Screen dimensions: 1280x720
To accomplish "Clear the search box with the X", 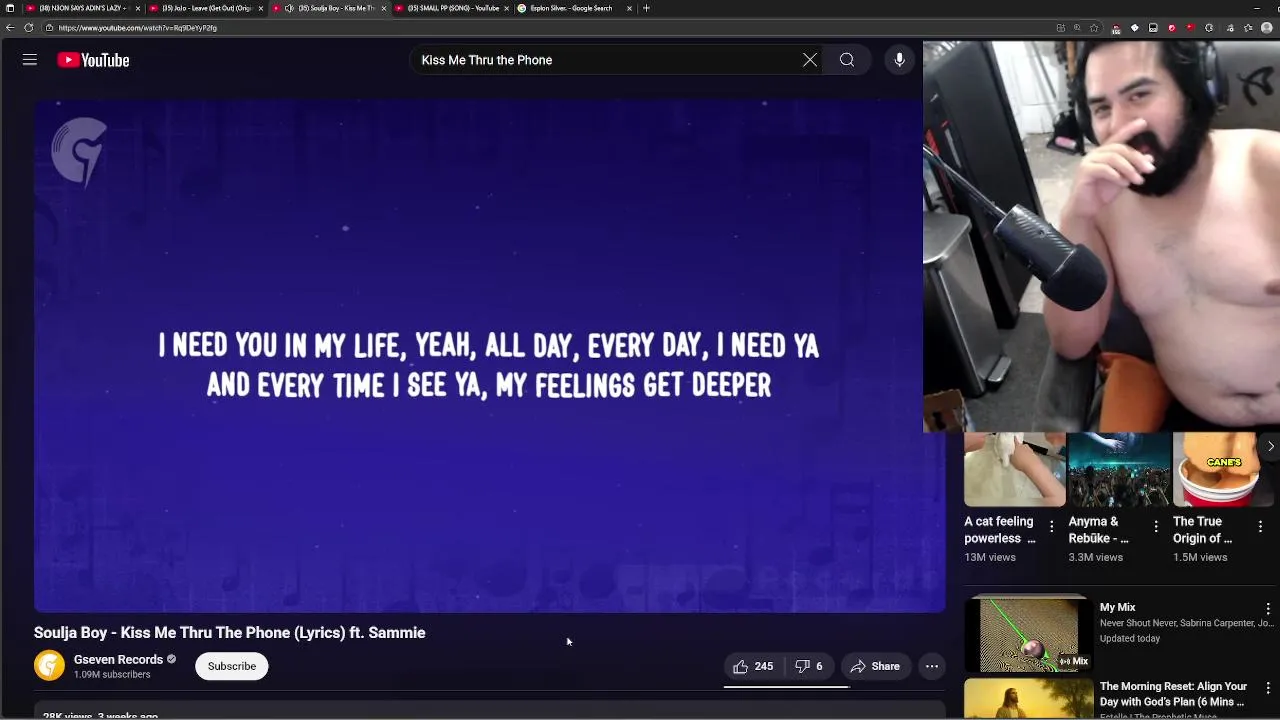I will 810,60.
